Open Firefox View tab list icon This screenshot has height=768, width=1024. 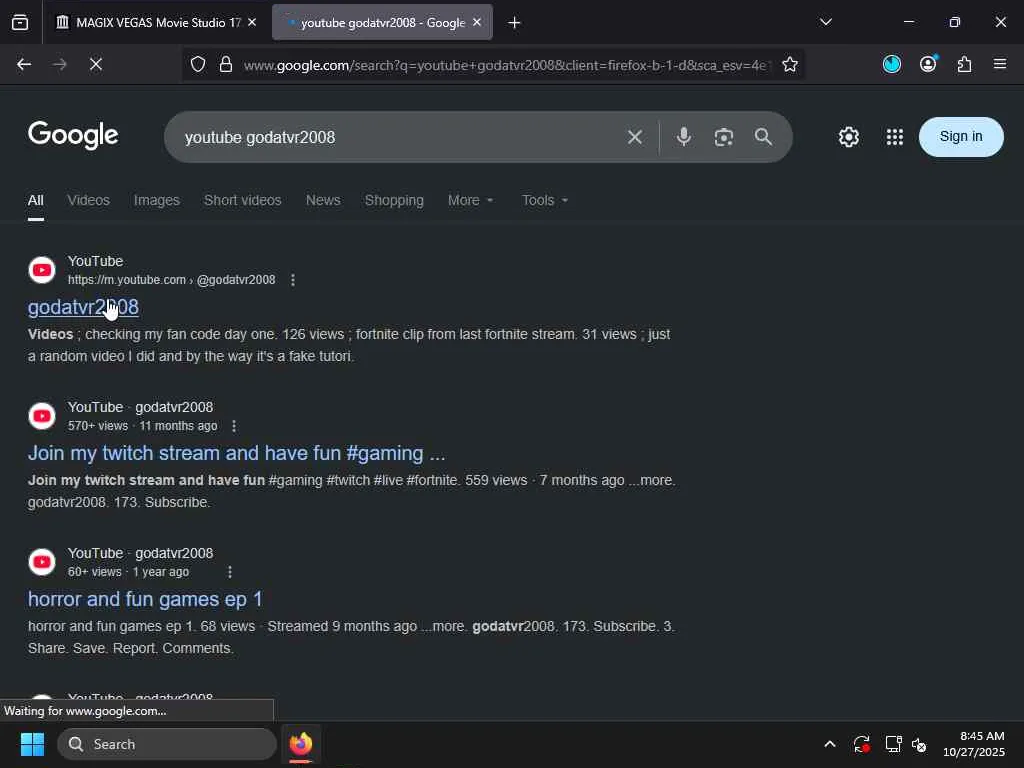[x=20, y=23]
